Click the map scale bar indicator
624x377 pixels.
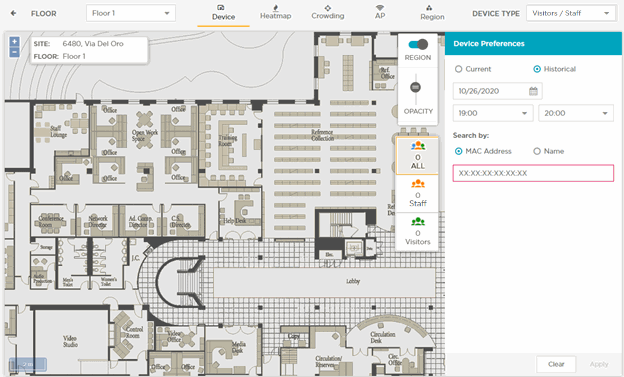click(28, 364)
